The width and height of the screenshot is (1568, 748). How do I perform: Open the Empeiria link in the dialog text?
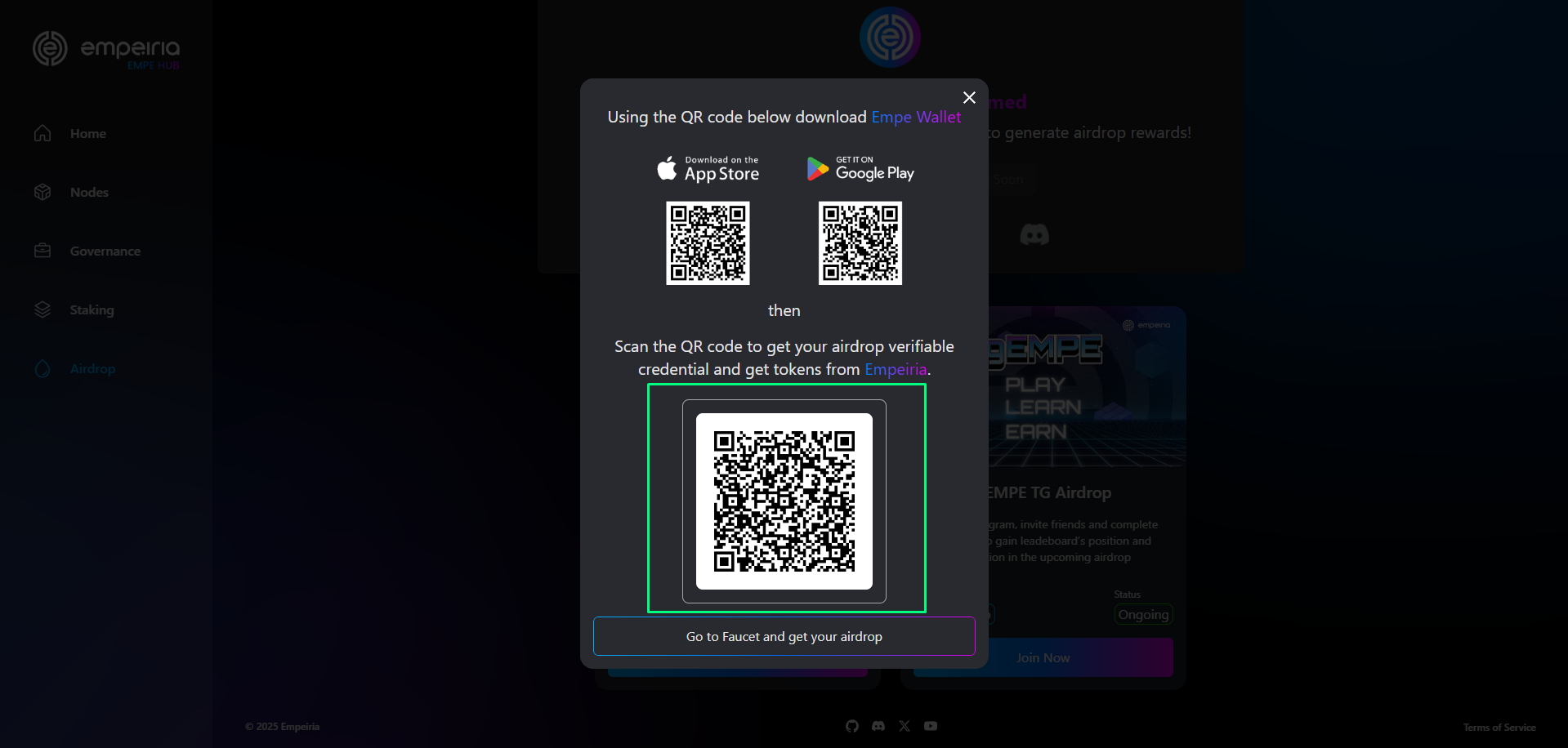coord(896,370)
